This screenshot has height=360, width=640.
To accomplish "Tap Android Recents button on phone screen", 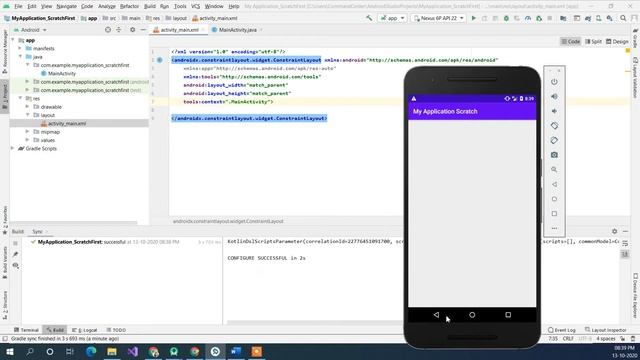I will pyautogui.click(x=508, y=315).
